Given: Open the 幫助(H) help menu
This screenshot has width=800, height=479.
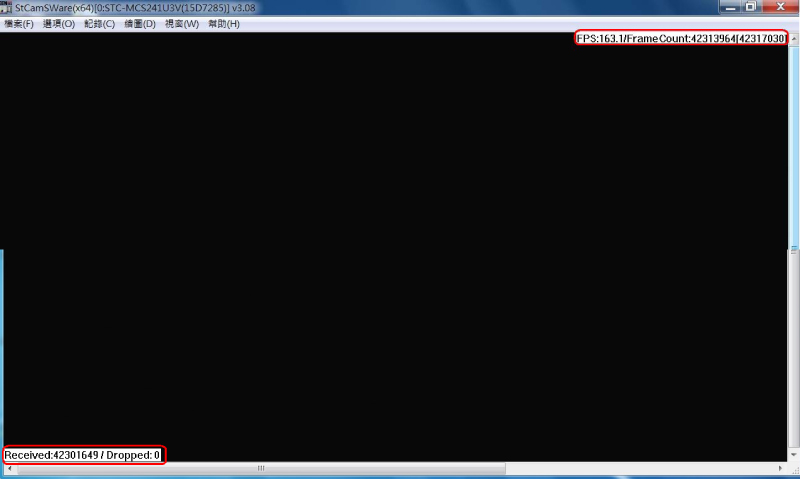Looking at the screenshot, I should (223, 24).
